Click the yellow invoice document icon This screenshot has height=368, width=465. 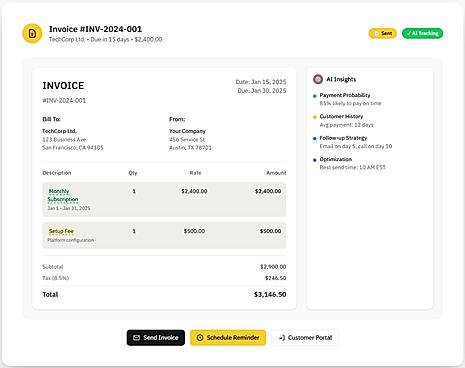coord(32,33)
